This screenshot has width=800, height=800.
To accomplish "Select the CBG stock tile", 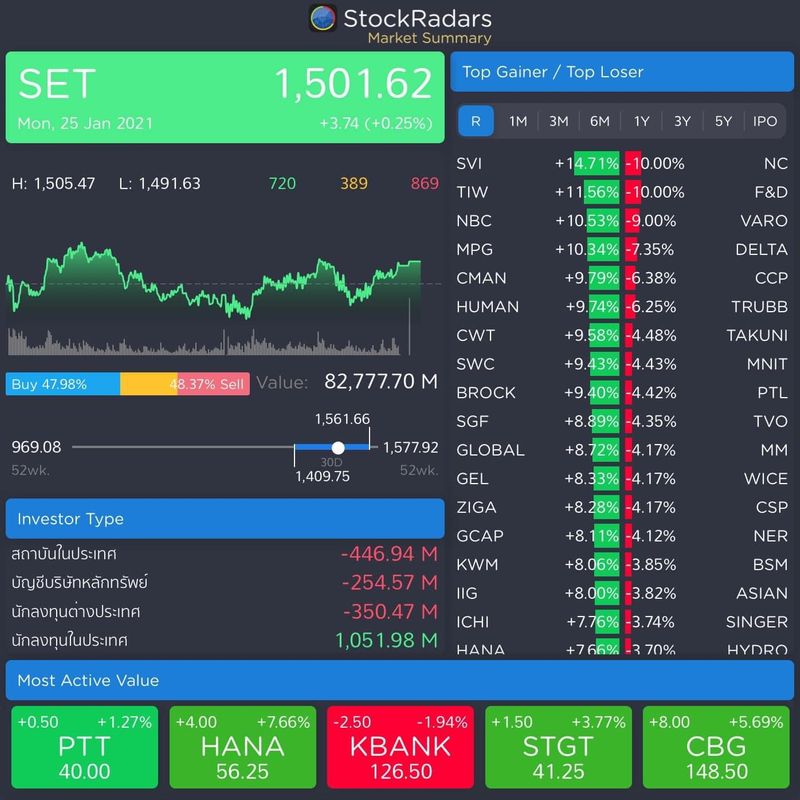I will click(x=716, y=746).
